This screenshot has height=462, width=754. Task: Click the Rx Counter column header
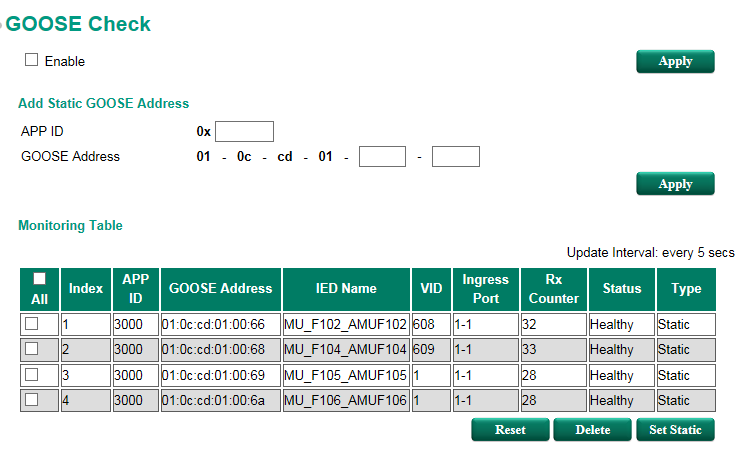click(x=553, y=289)
